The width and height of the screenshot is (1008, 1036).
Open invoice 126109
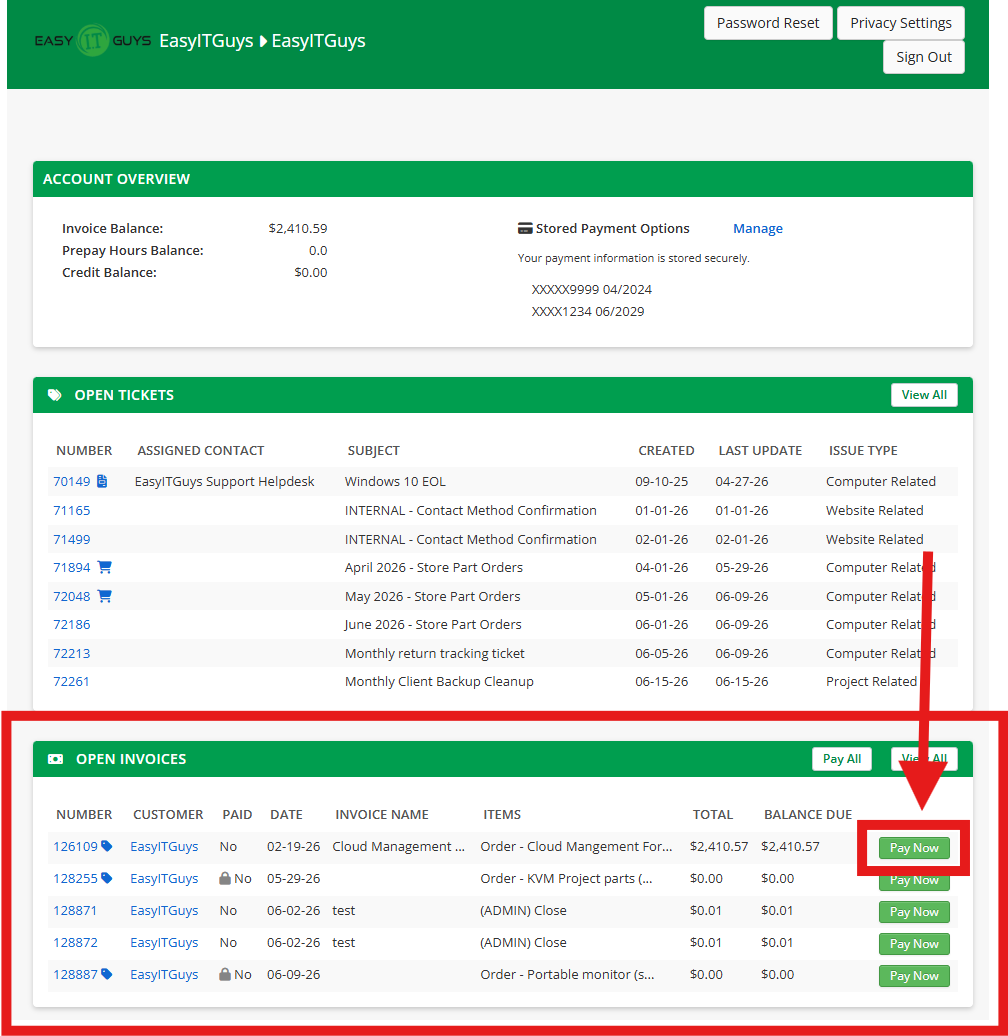click(x=75, y=846)
